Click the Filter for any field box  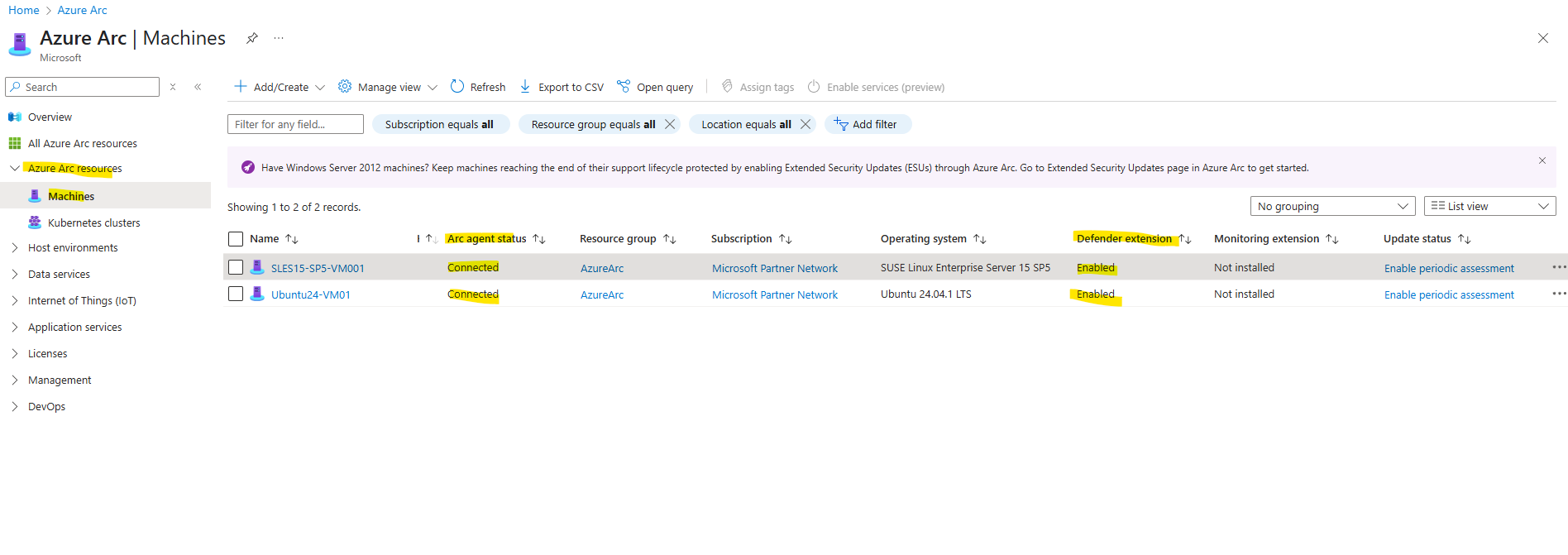tap(295, 124)
